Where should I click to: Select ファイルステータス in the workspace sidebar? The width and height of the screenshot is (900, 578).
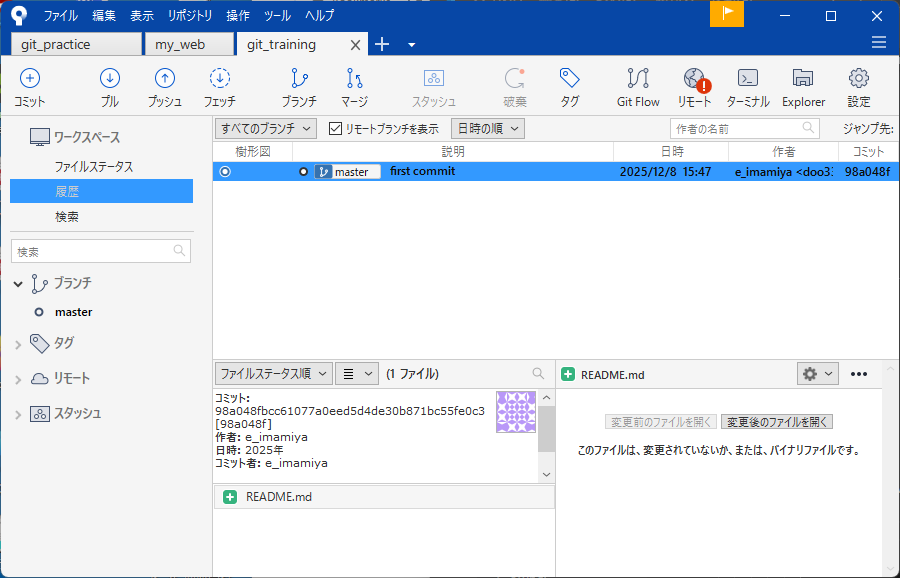pyautogui.click(x=94, y=167)
